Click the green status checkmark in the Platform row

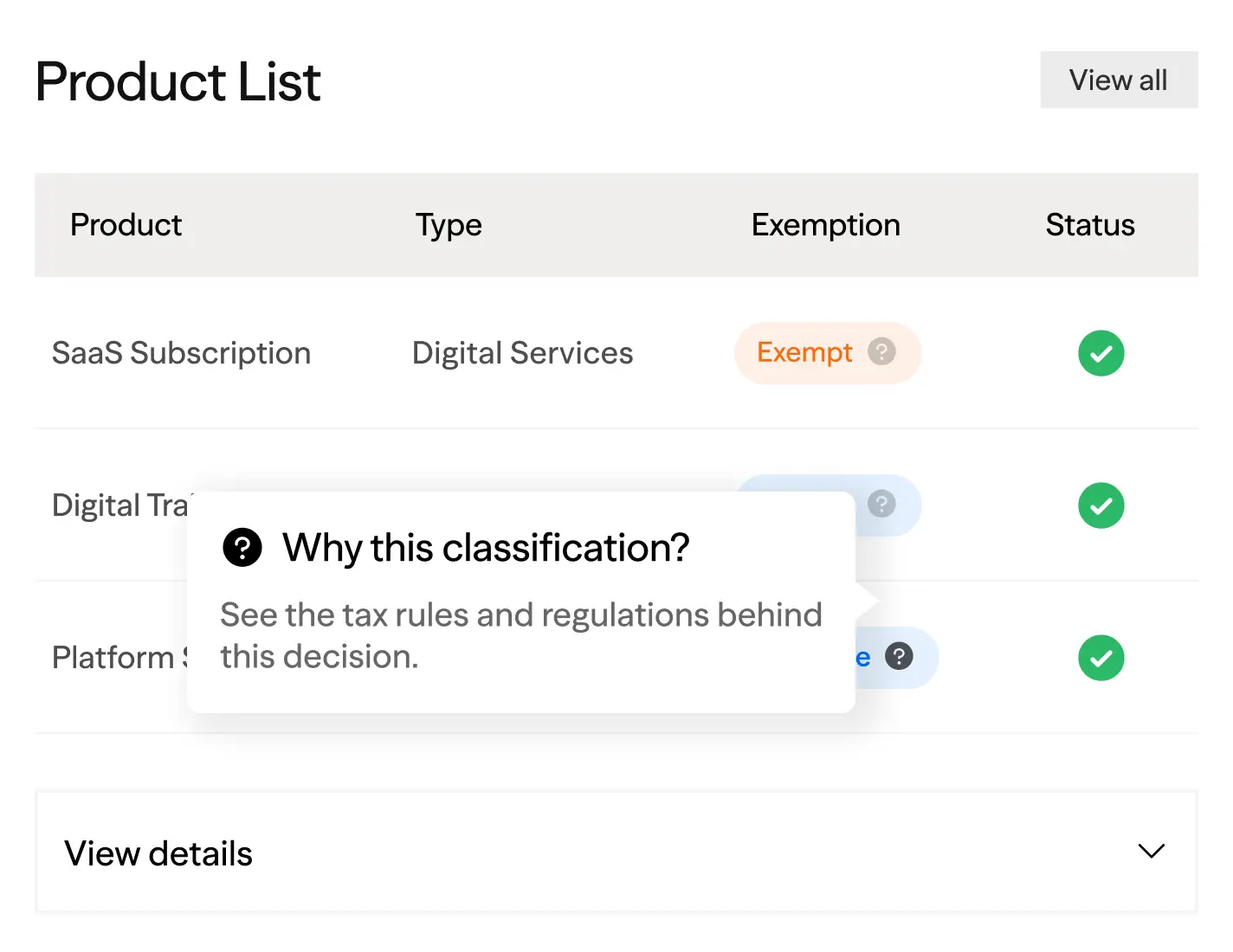pos(1101,658)
